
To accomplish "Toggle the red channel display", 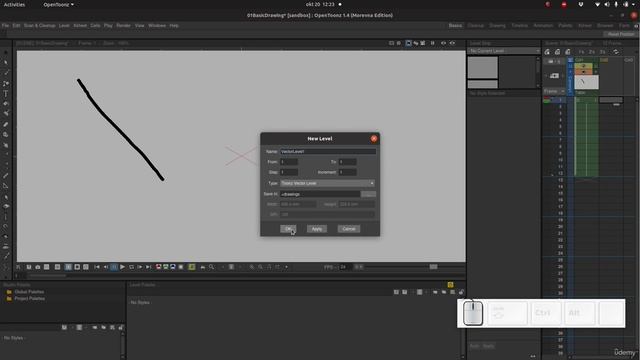I will click(158, 267).
